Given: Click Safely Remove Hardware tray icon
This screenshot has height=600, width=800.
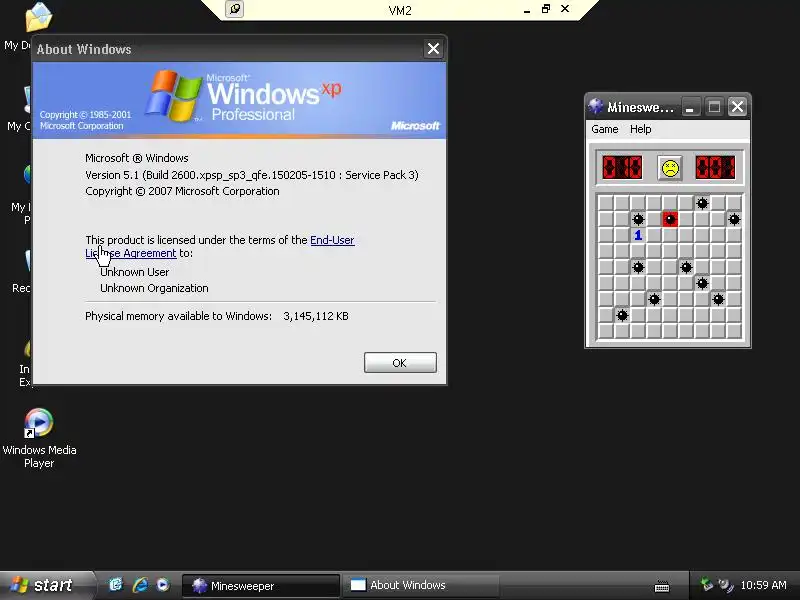Looking at the screenshot, I should pos(706,585).
